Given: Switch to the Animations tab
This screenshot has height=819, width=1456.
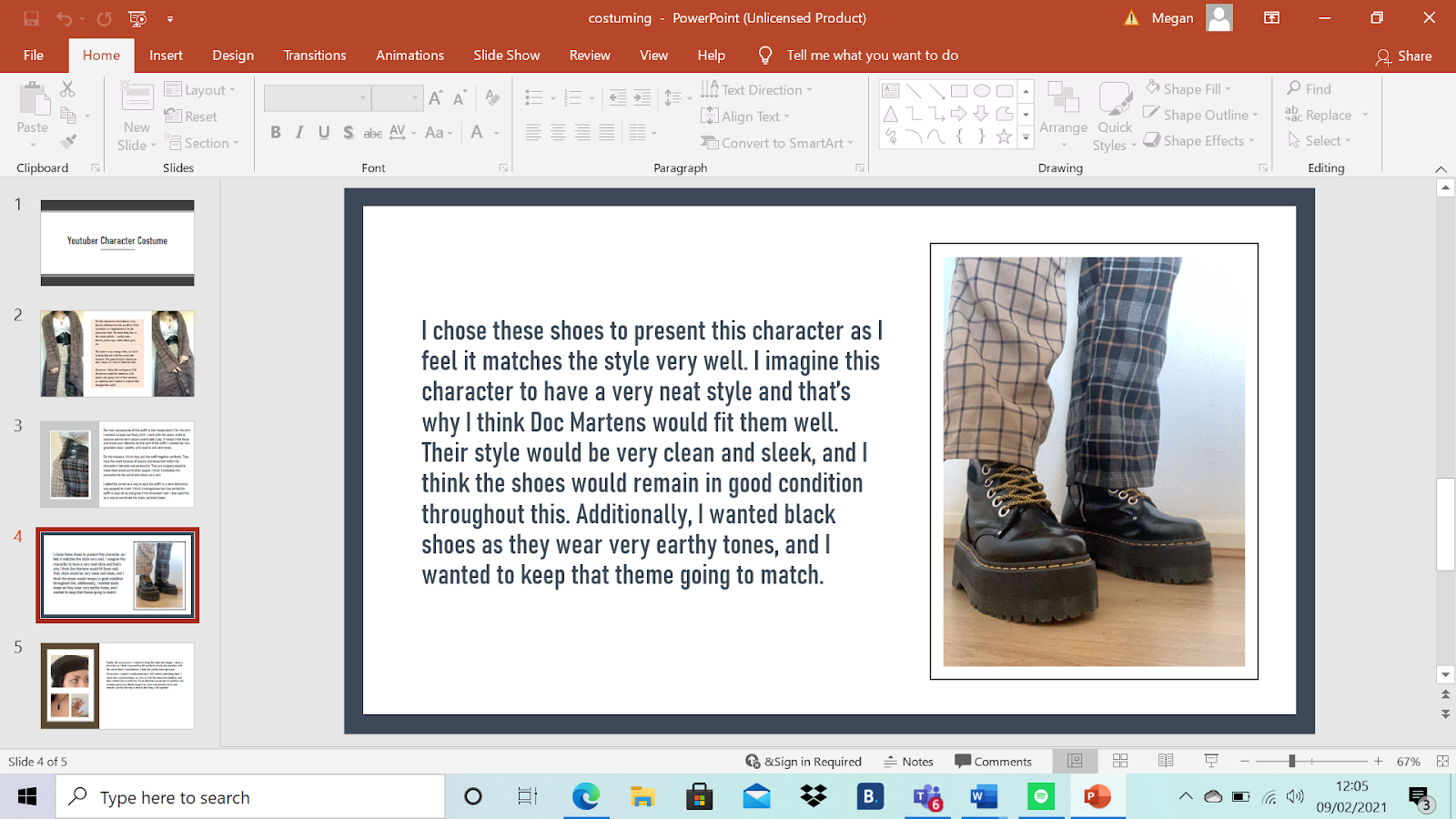Looking at the screenshot, I should (x=410, y=56).
